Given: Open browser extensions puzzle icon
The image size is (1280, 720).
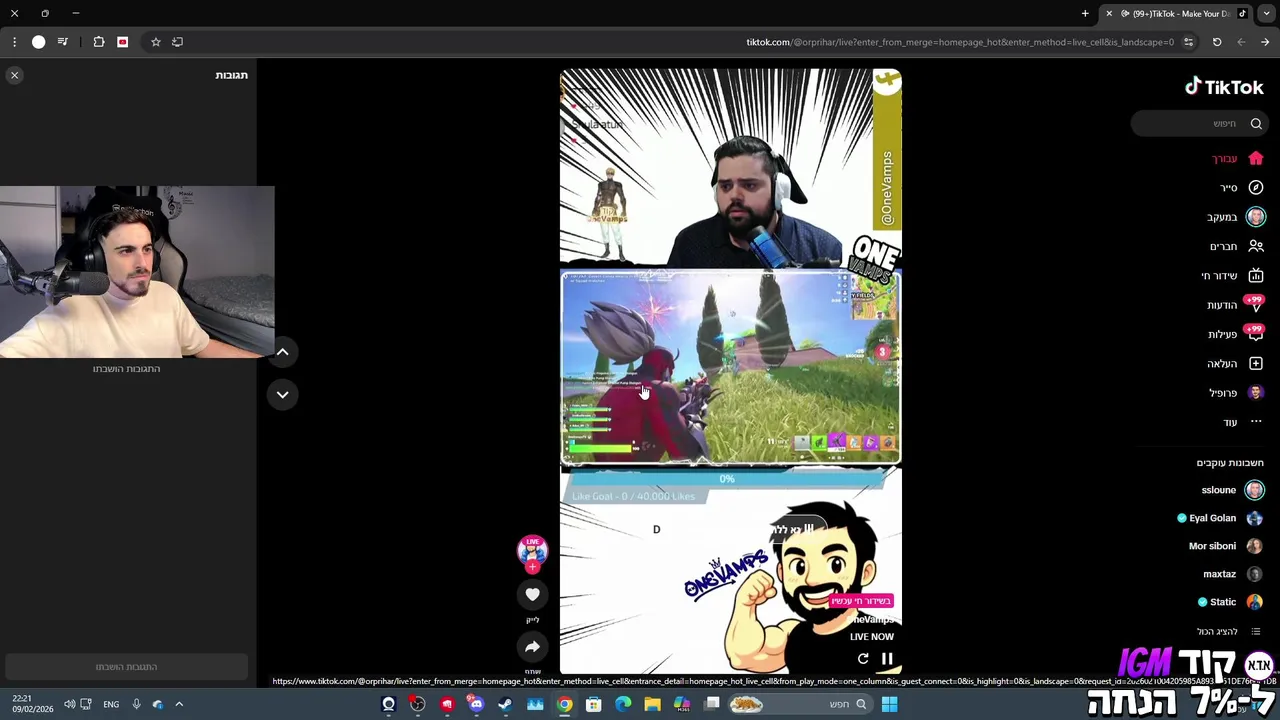Looking at the screenshot, I should 98,42.
